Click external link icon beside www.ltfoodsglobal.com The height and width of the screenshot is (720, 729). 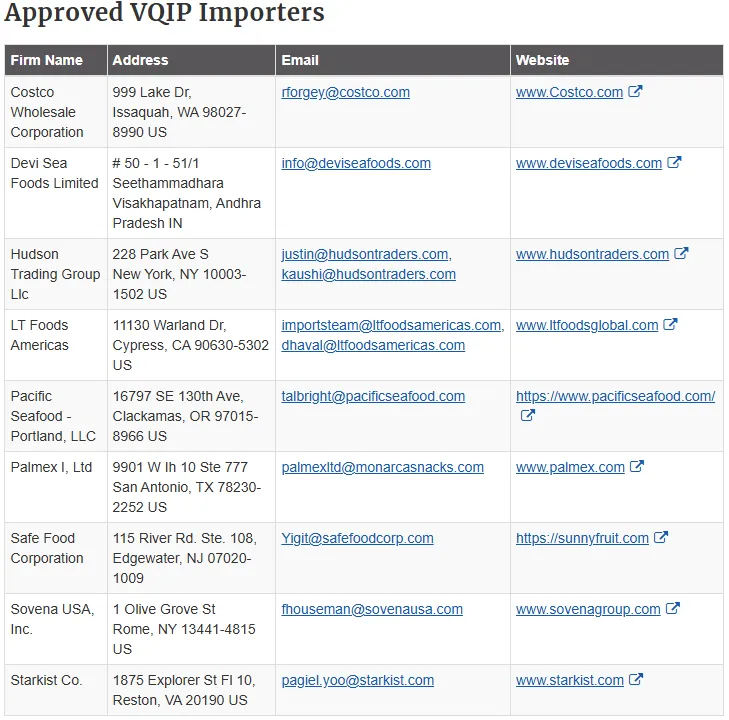[x=671, y=325]
